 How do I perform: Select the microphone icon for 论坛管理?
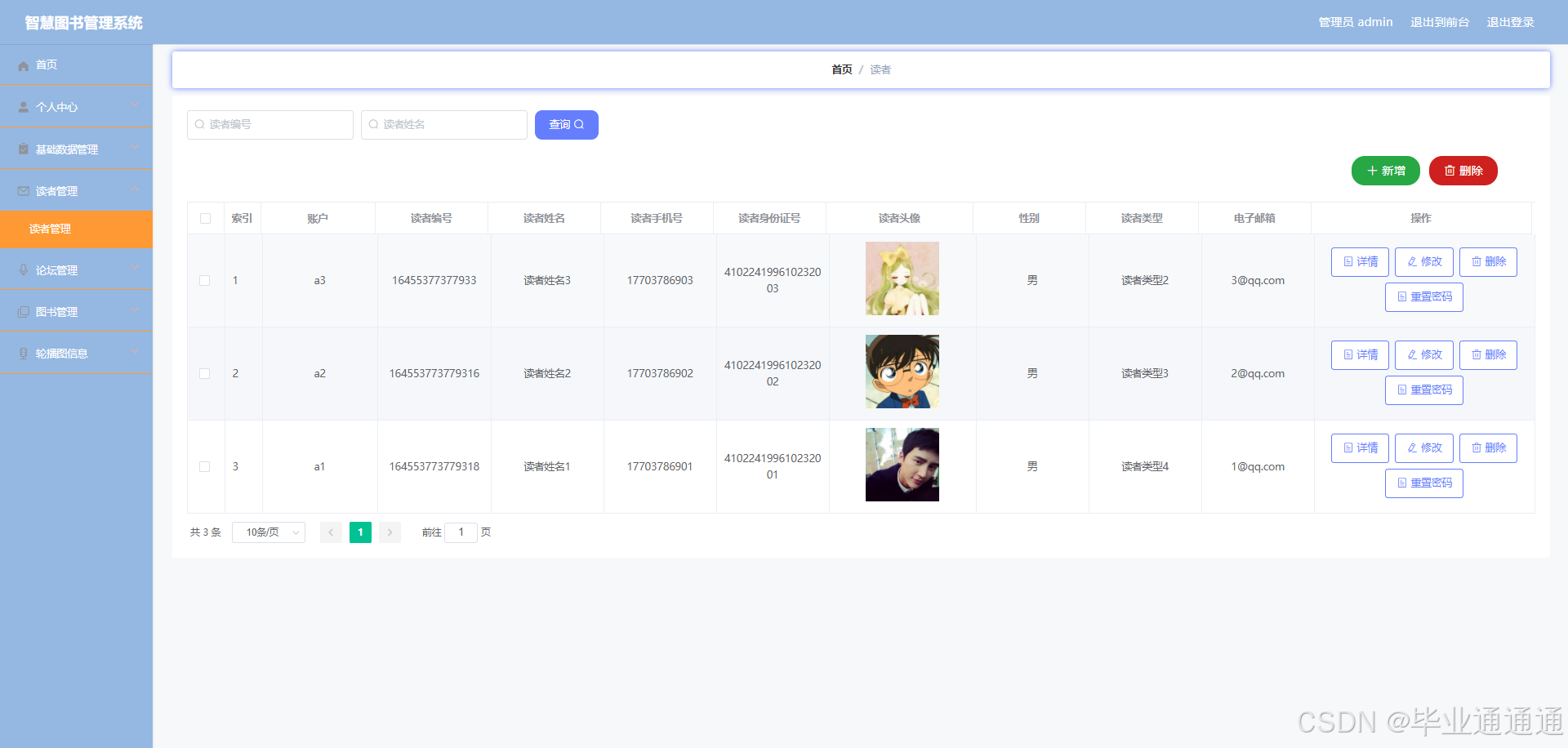click(x=23, y=269)
